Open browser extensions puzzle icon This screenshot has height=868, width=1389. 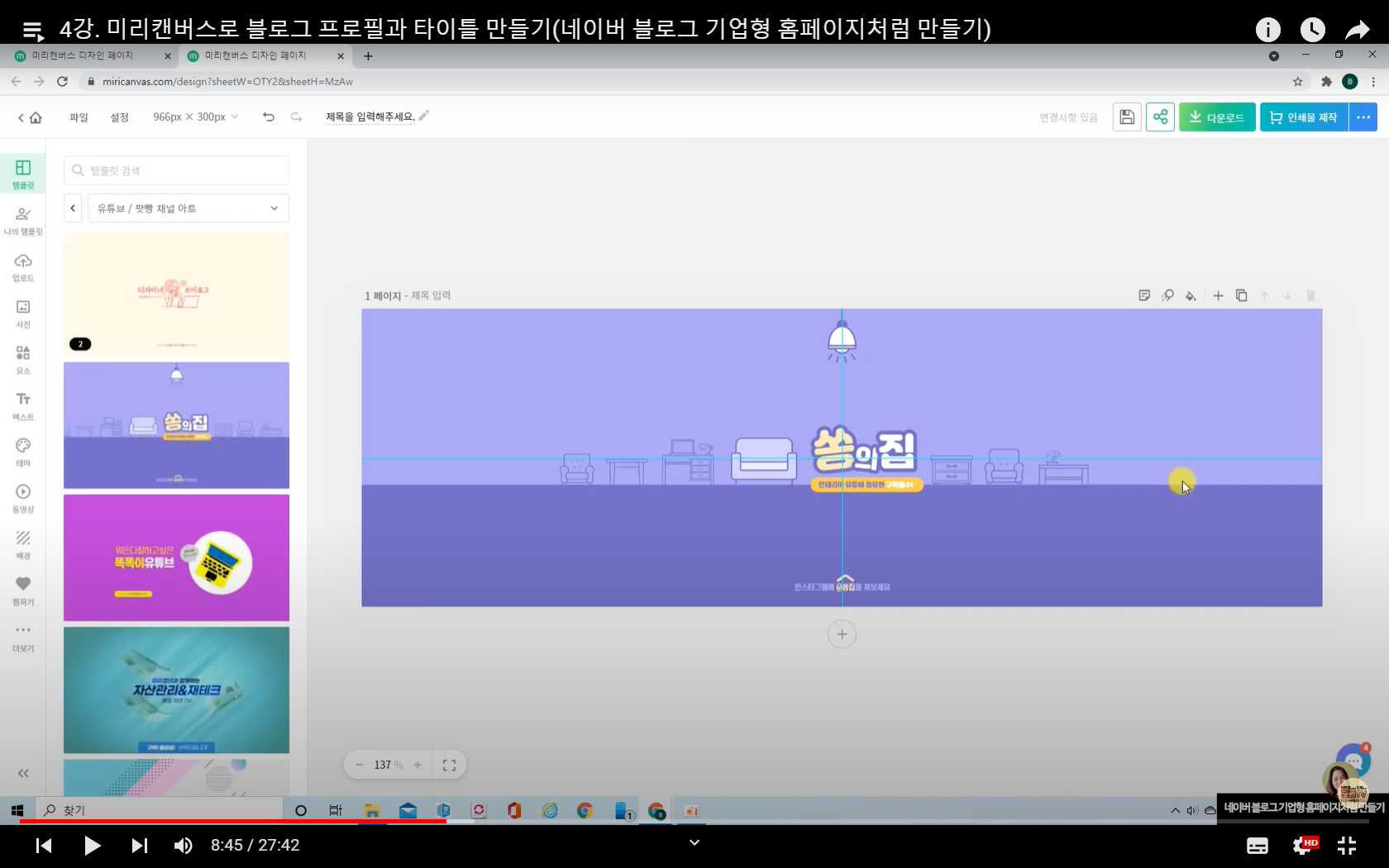[x=1326, y=81]
